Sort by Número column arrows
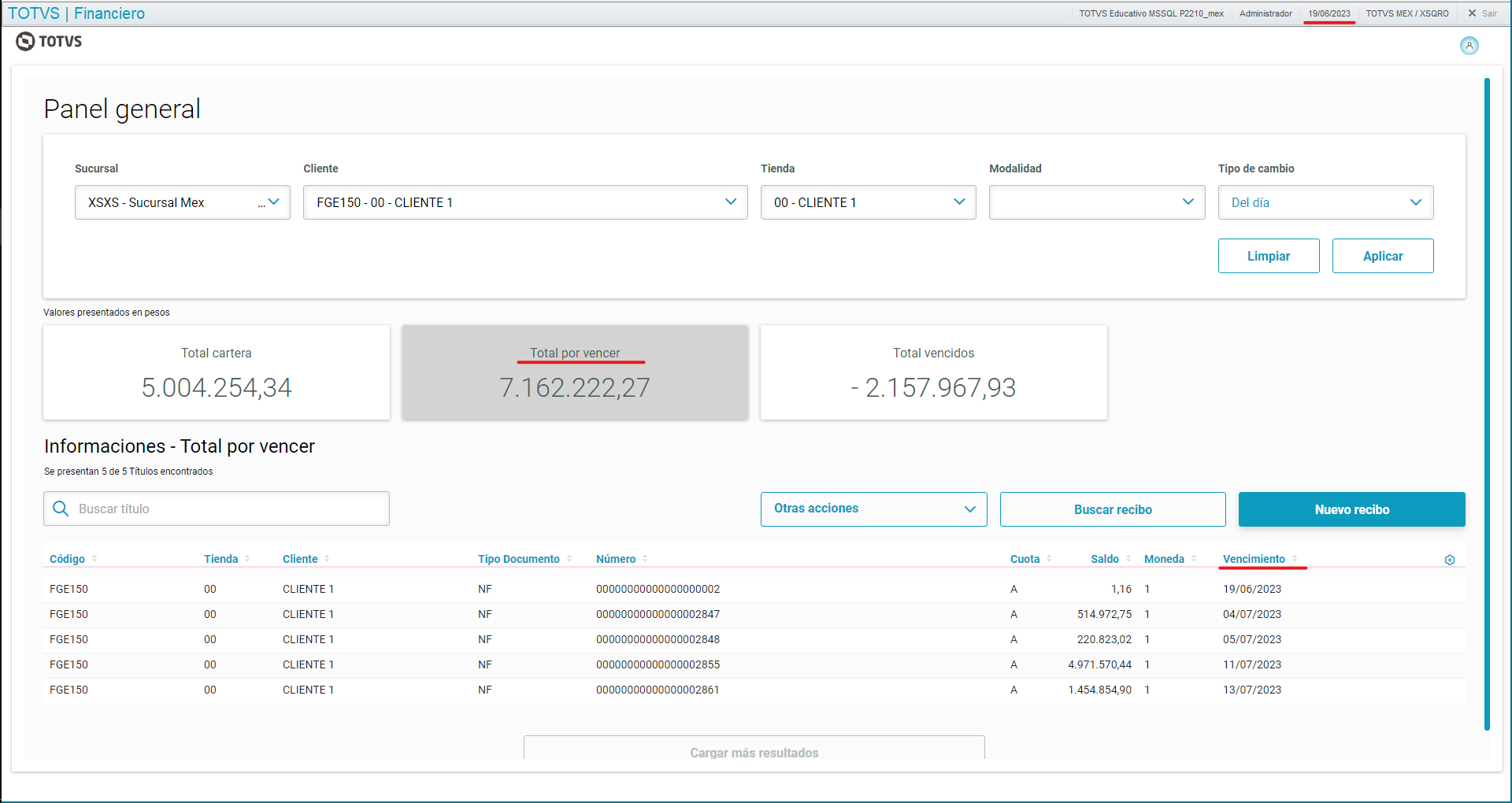The image size is (1512, 803). point(645,558)
